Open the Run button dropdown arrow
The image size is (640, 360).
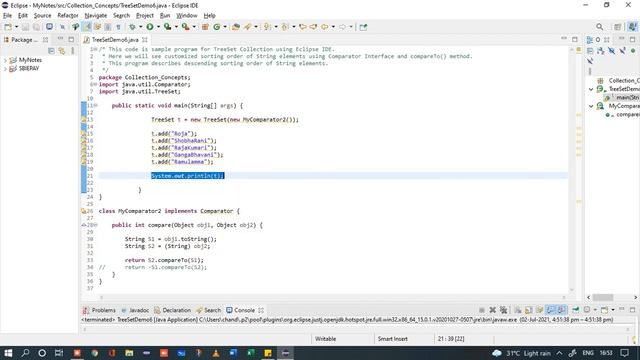tap(158, 27)
